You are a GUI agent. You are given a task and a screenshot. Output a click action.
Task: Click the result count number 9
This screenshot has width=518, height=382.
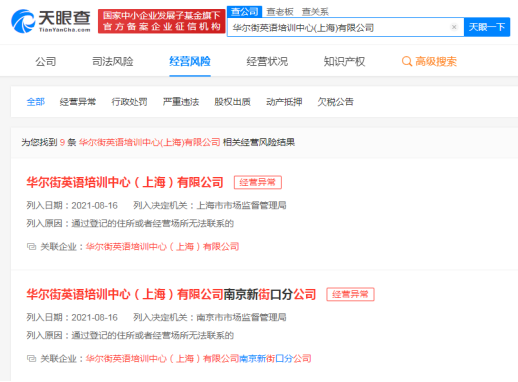point(62,143)
